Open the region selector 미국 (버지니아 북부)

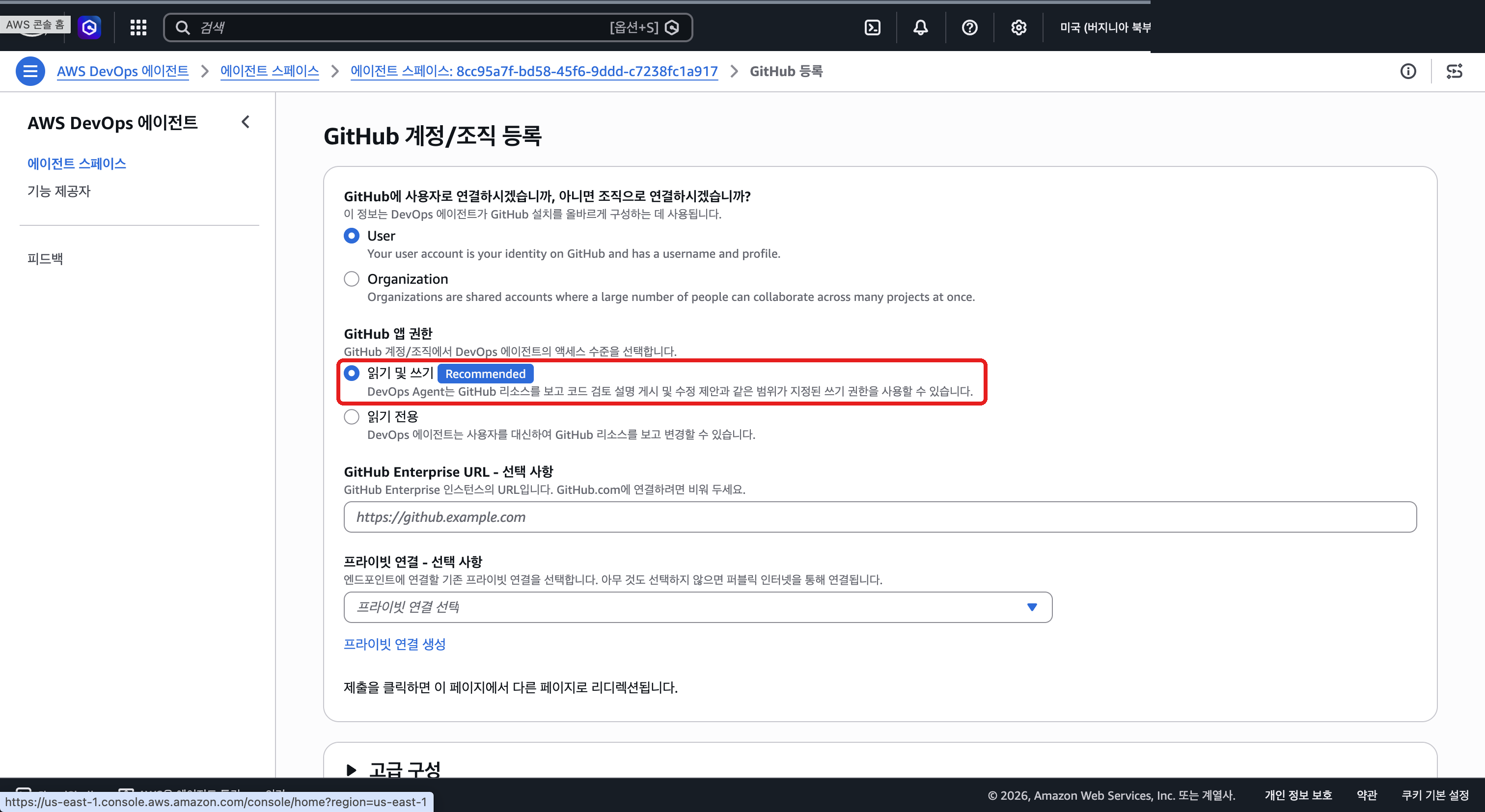(x=1105, y=27)
